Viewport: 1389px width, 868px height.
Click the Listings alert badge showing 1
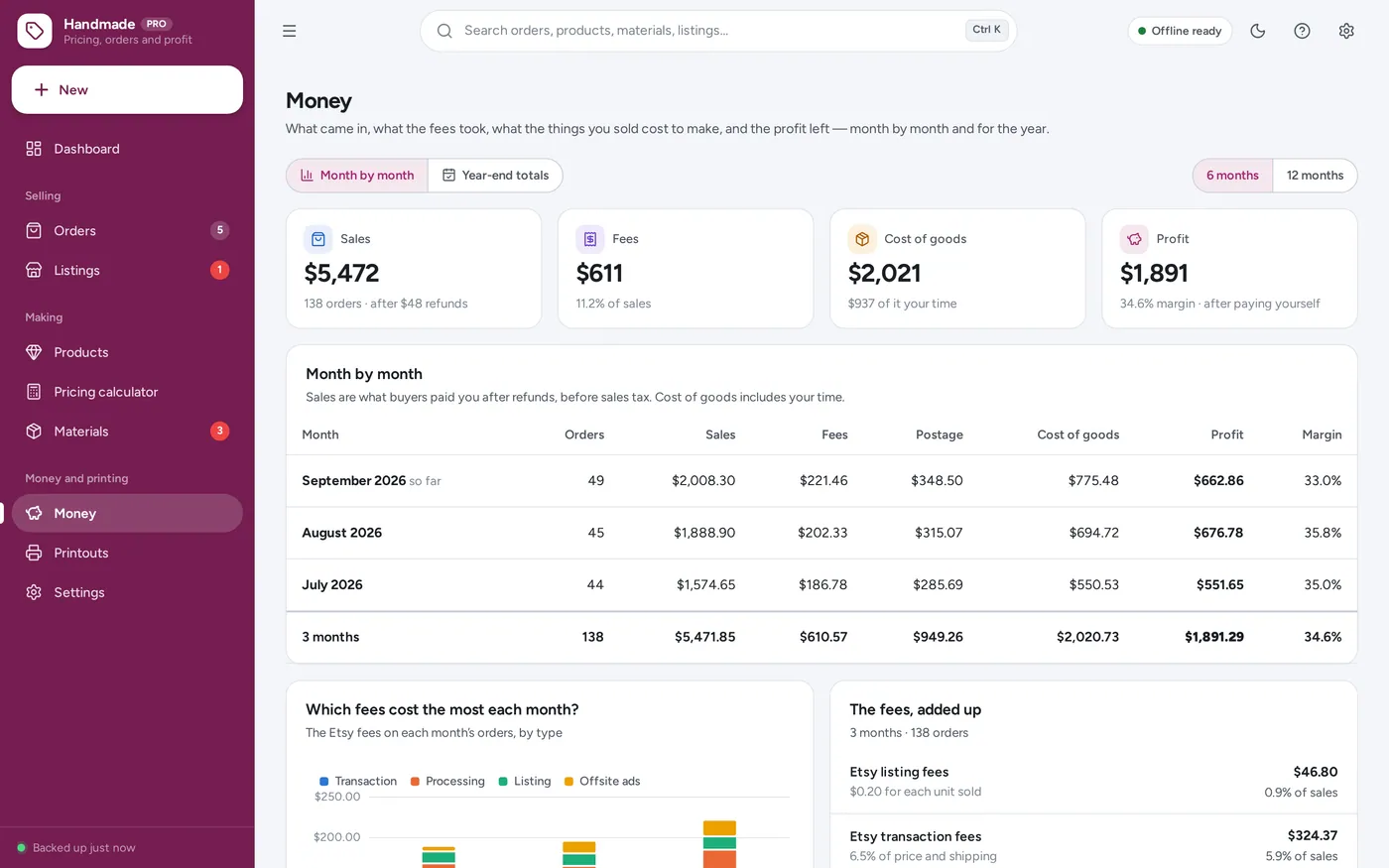click(220, 270)
